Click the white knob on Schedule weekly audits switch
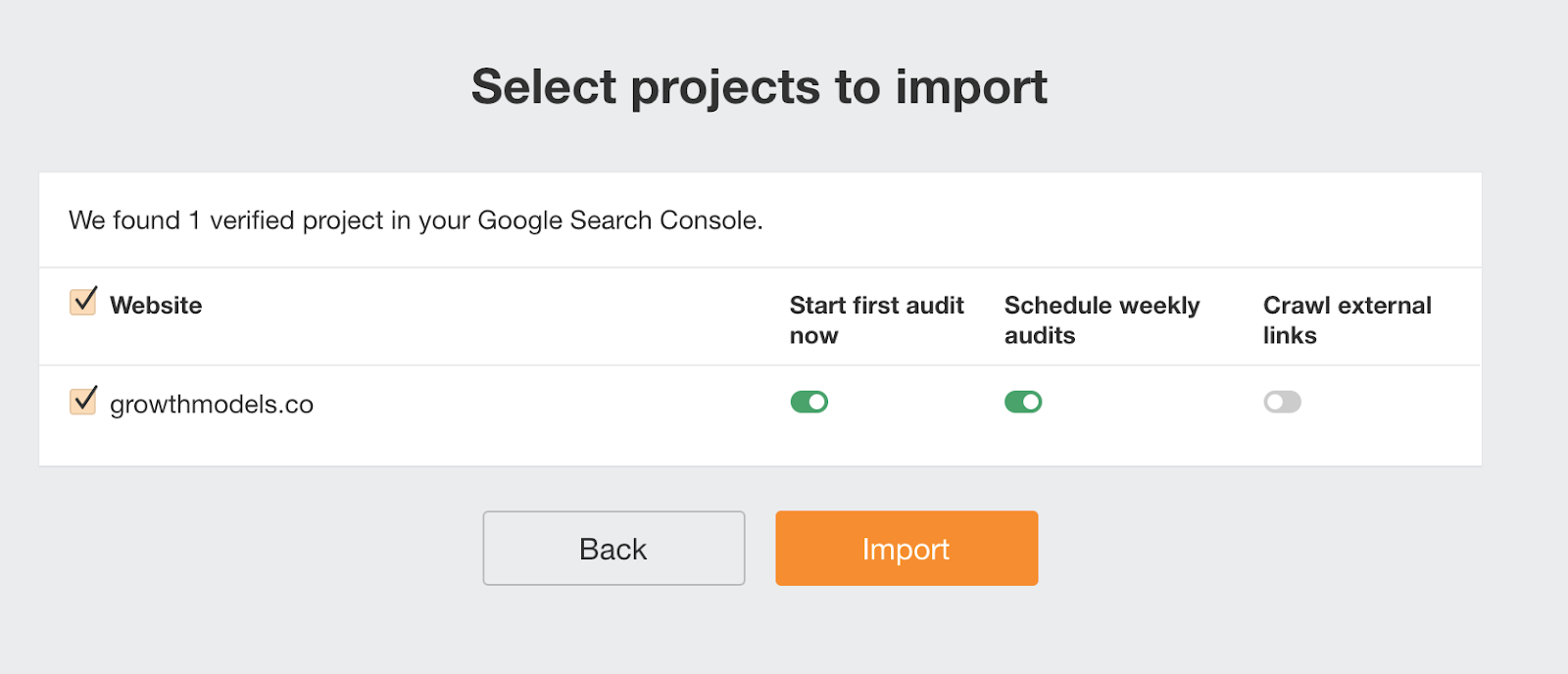Screen dimensions: 1568x674 point(1031,402)
